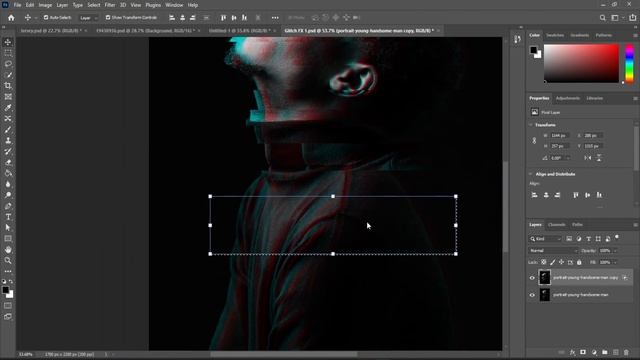640x360 pixels.
Task: Click the foreground color swatch in Color panel
Action: 533,50
